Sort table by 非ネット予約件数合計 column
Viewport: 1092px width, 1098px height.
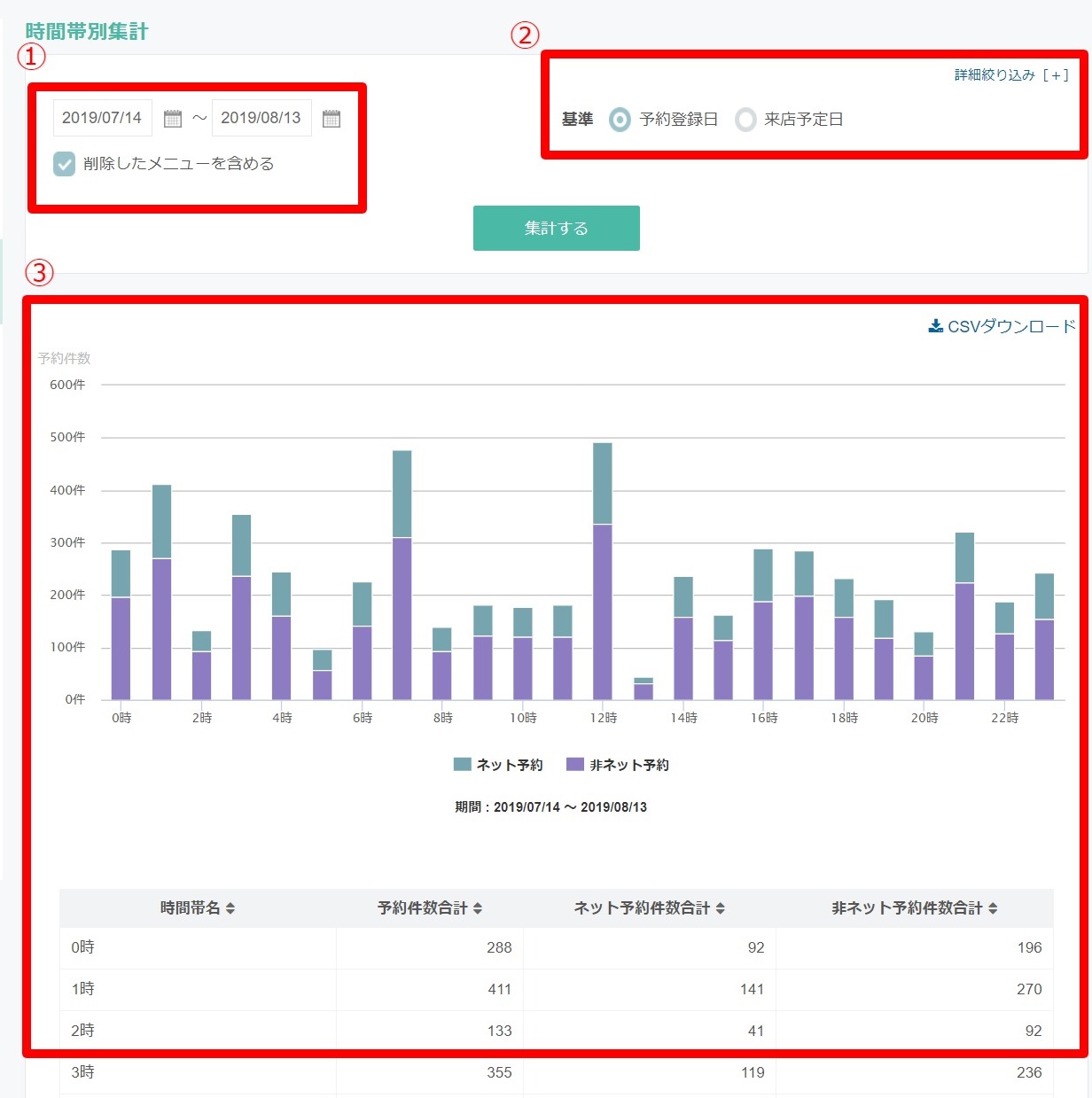tap(915, 907)
